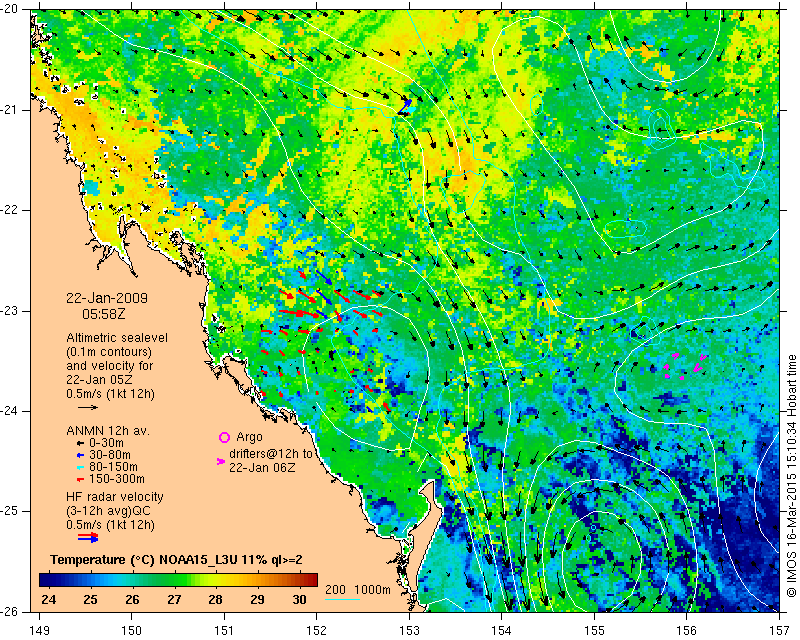Click the '0-30m' depth label
The height and width of the screenshot is (640, 800).
pos(106,443)
